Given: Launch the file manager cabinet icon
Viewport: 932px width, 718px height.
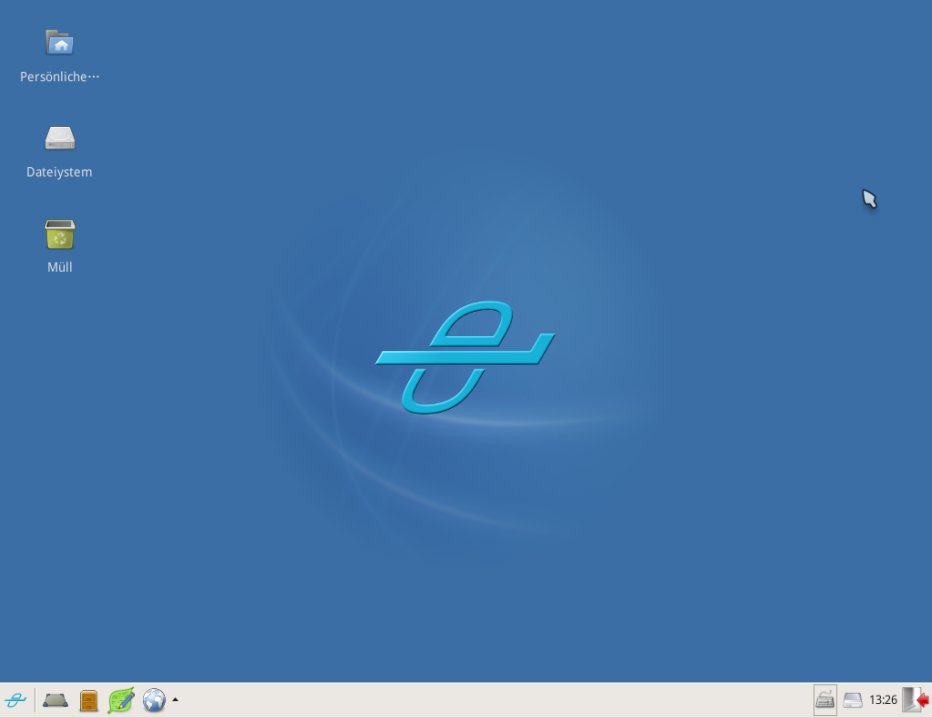Looking at the screenshot, I should click(x=89, y=701).
